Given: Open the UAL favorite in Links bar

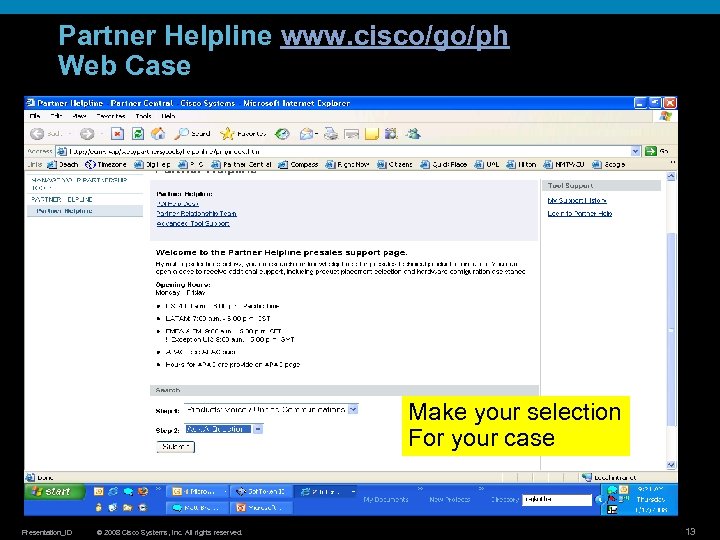Looking at the screenshot, I should 487,164.
